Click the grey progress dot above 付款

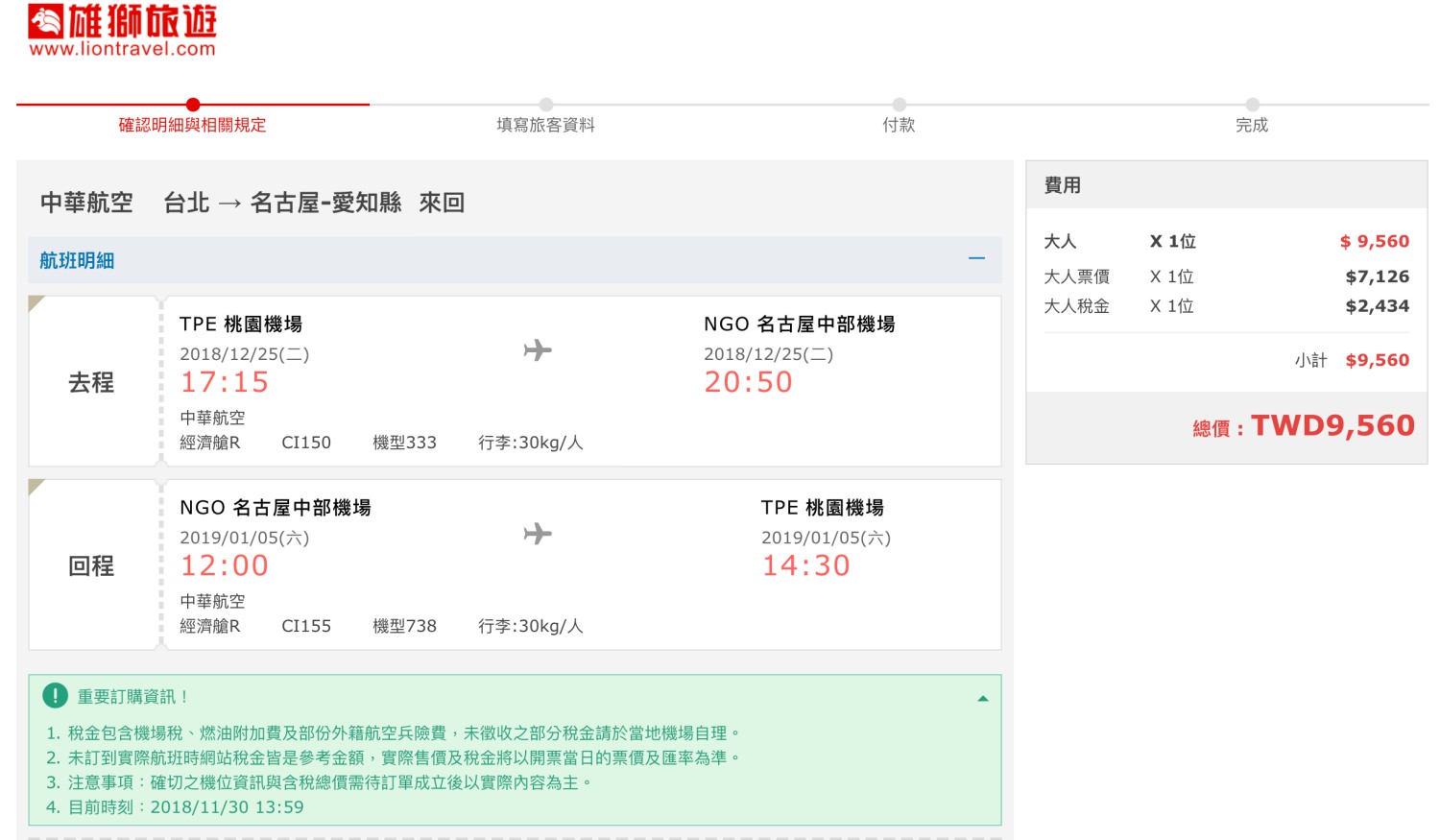click(x=899, y=105)
